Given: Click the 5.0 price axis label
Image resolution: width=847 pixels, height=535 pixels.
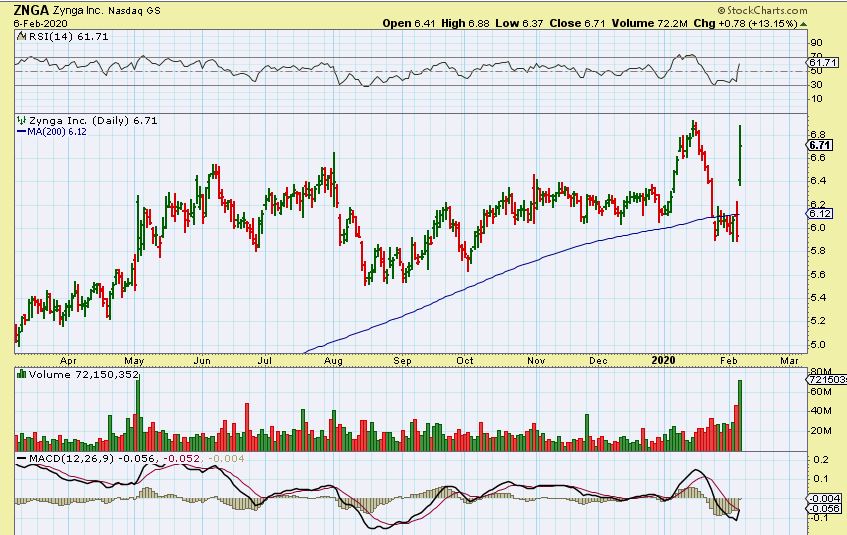Looking at the screenshot, I should (817, 344).
